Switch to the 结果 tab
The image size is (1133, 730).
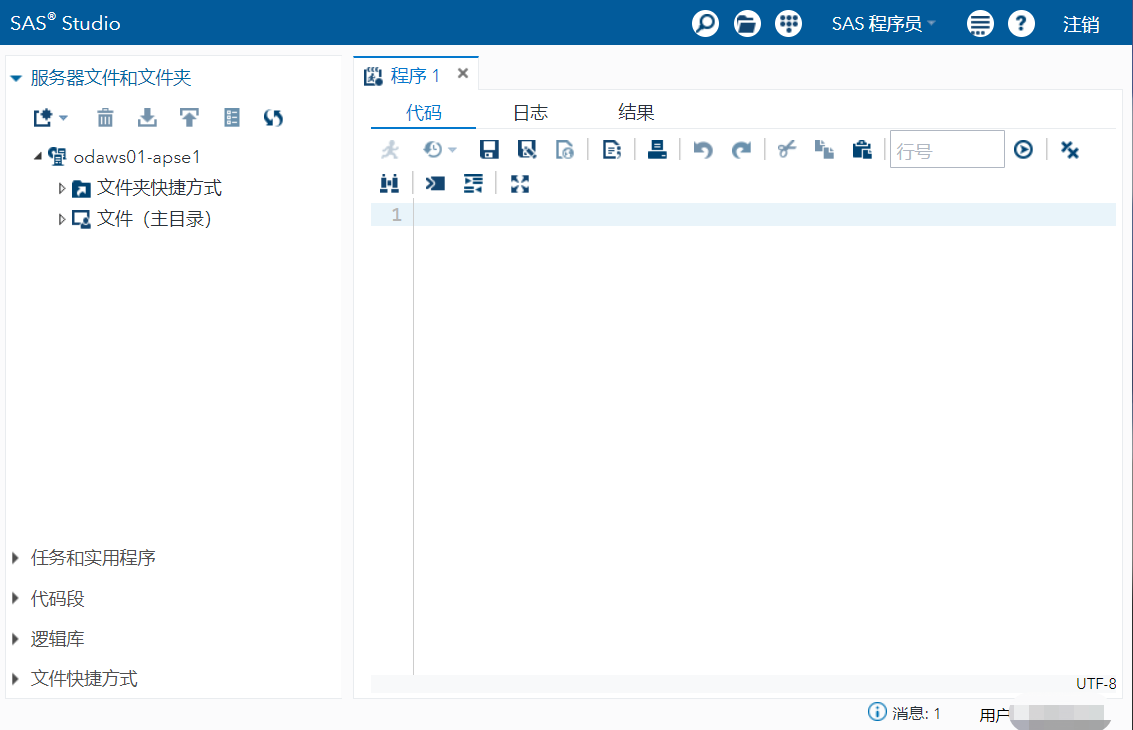(x=636, y=113)
